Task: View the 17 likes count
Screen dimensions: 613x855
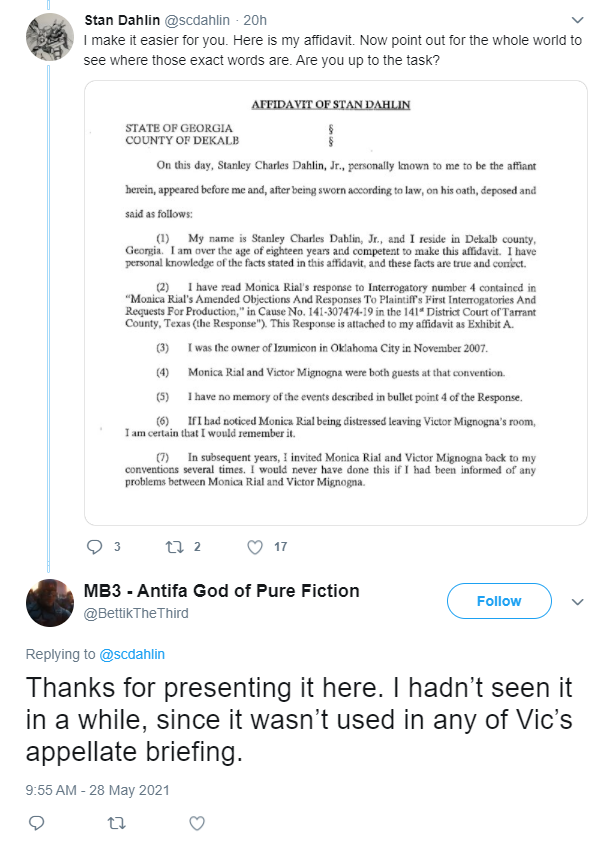Action: point(280,546)
